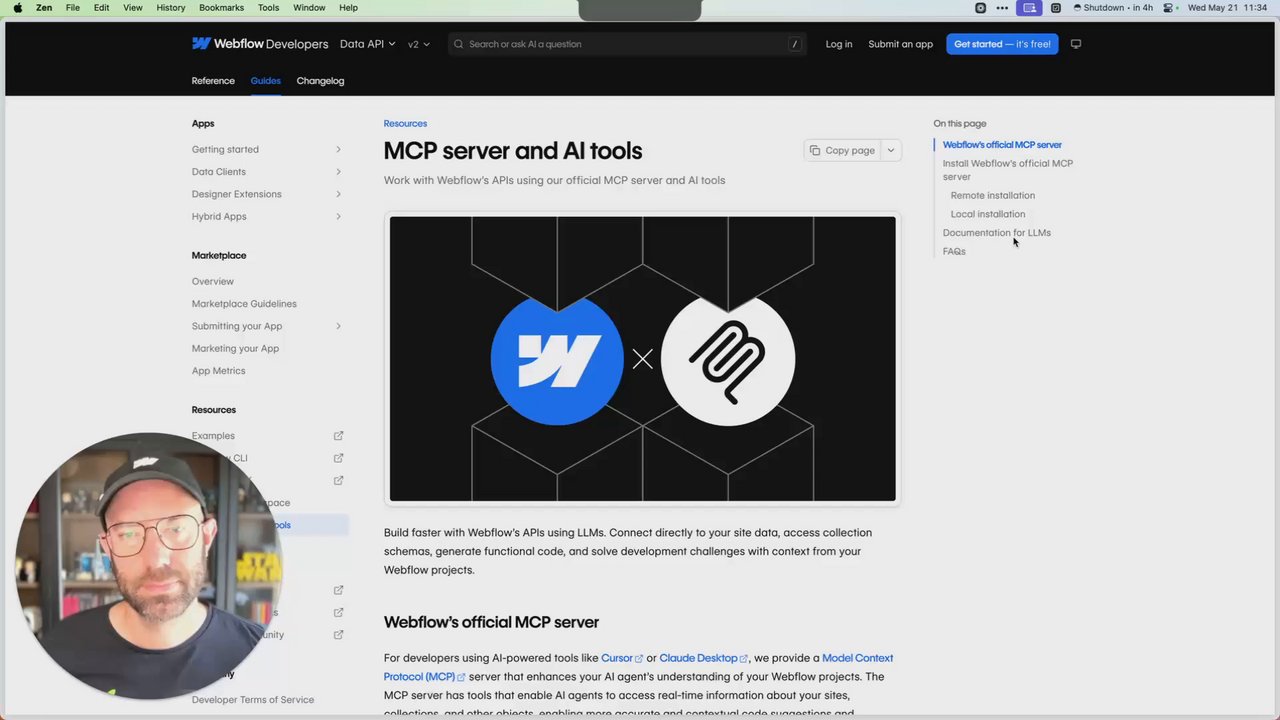Open Marketing your App page

point(235,349)
